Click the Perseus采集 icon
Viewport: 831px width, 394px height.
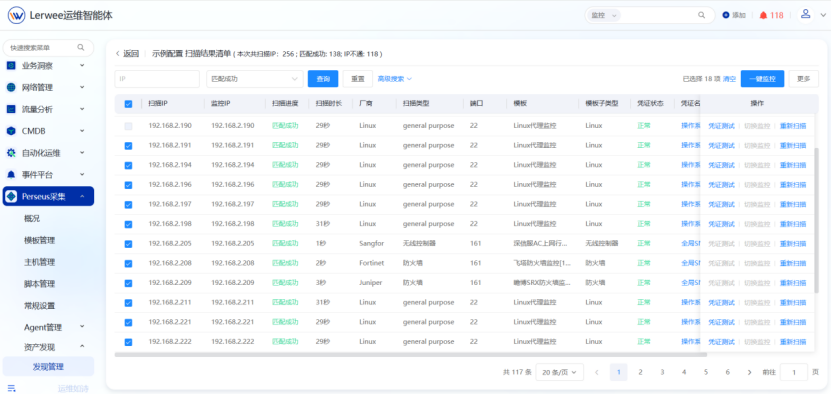(11, 196)
